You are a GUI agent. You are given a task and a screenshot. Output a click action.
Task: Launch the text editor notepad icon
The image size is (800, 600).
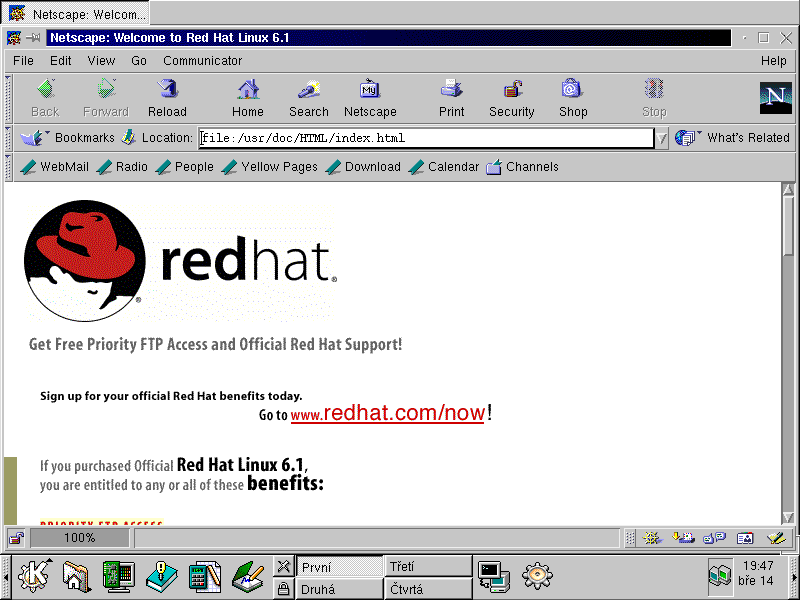[248, 576]
